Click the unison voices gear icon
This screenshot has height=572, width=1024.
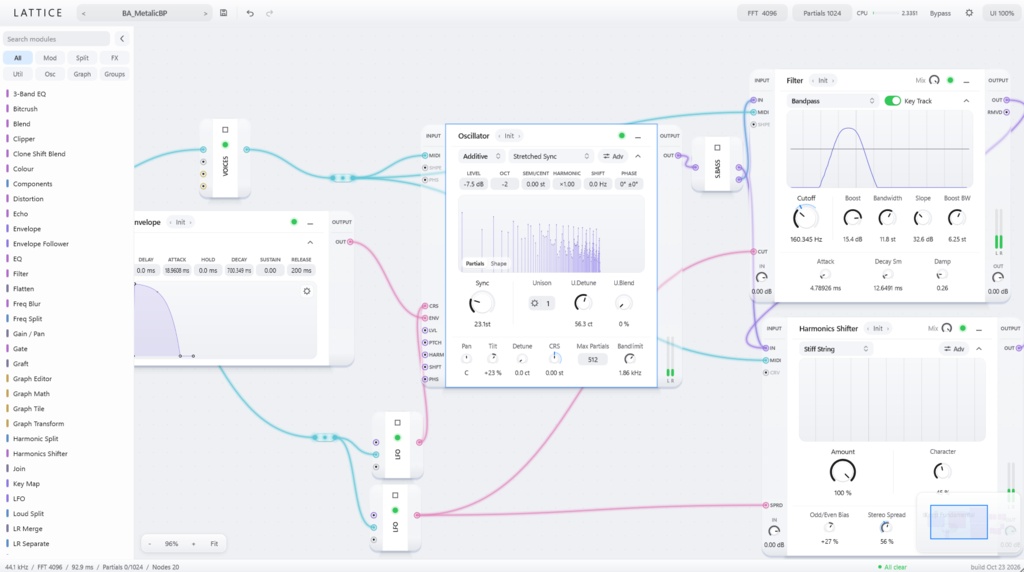[x=535, y=303]
